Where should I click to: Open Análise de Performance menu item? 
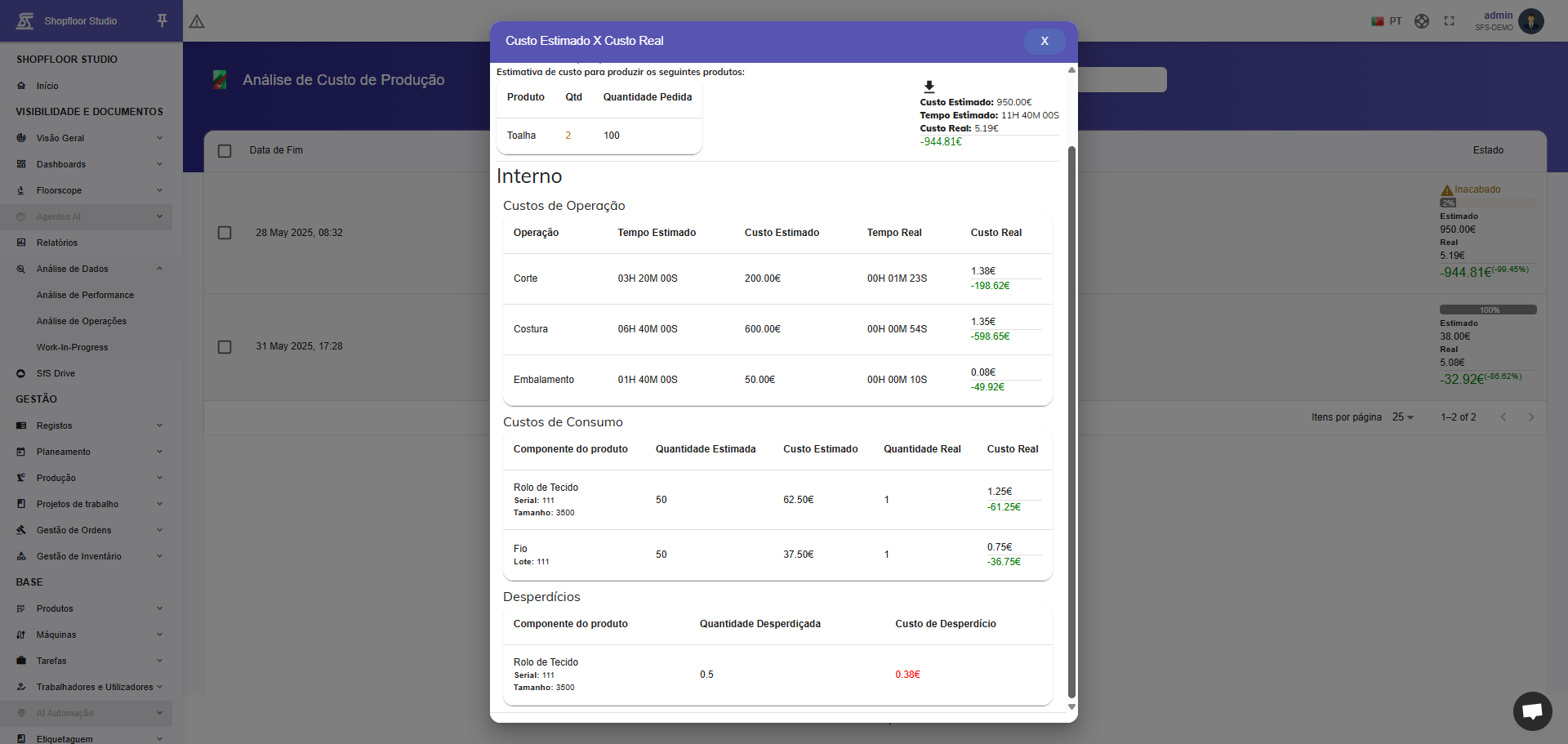(85, 295)
